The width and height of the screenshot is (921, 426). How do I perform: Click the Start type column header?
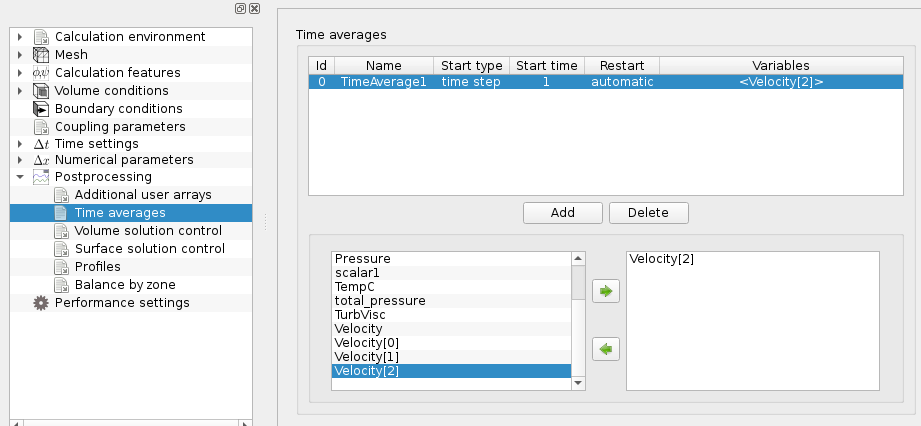click(470, 65)
